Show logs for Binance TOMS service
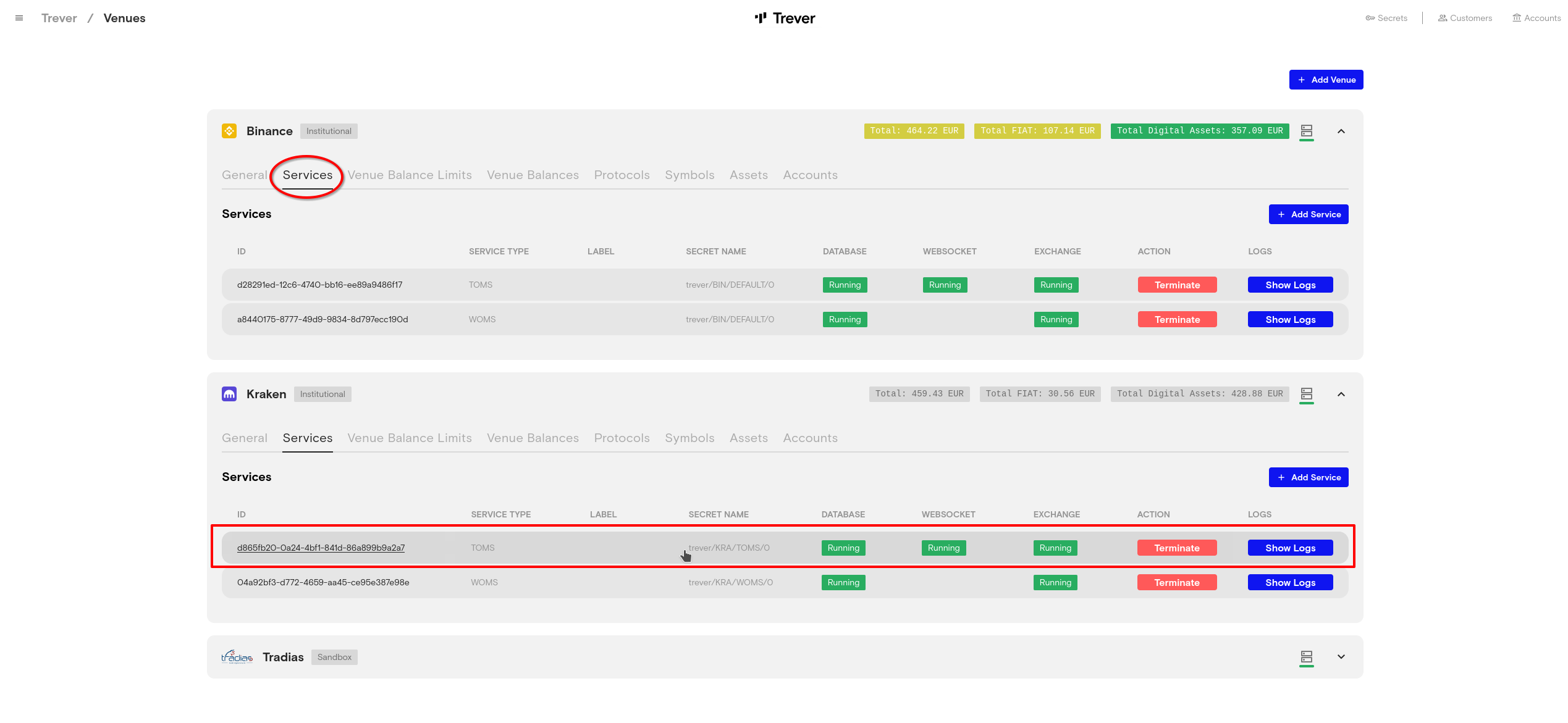The width and height of the screenshot is (1568, 723). [1290, 285]
